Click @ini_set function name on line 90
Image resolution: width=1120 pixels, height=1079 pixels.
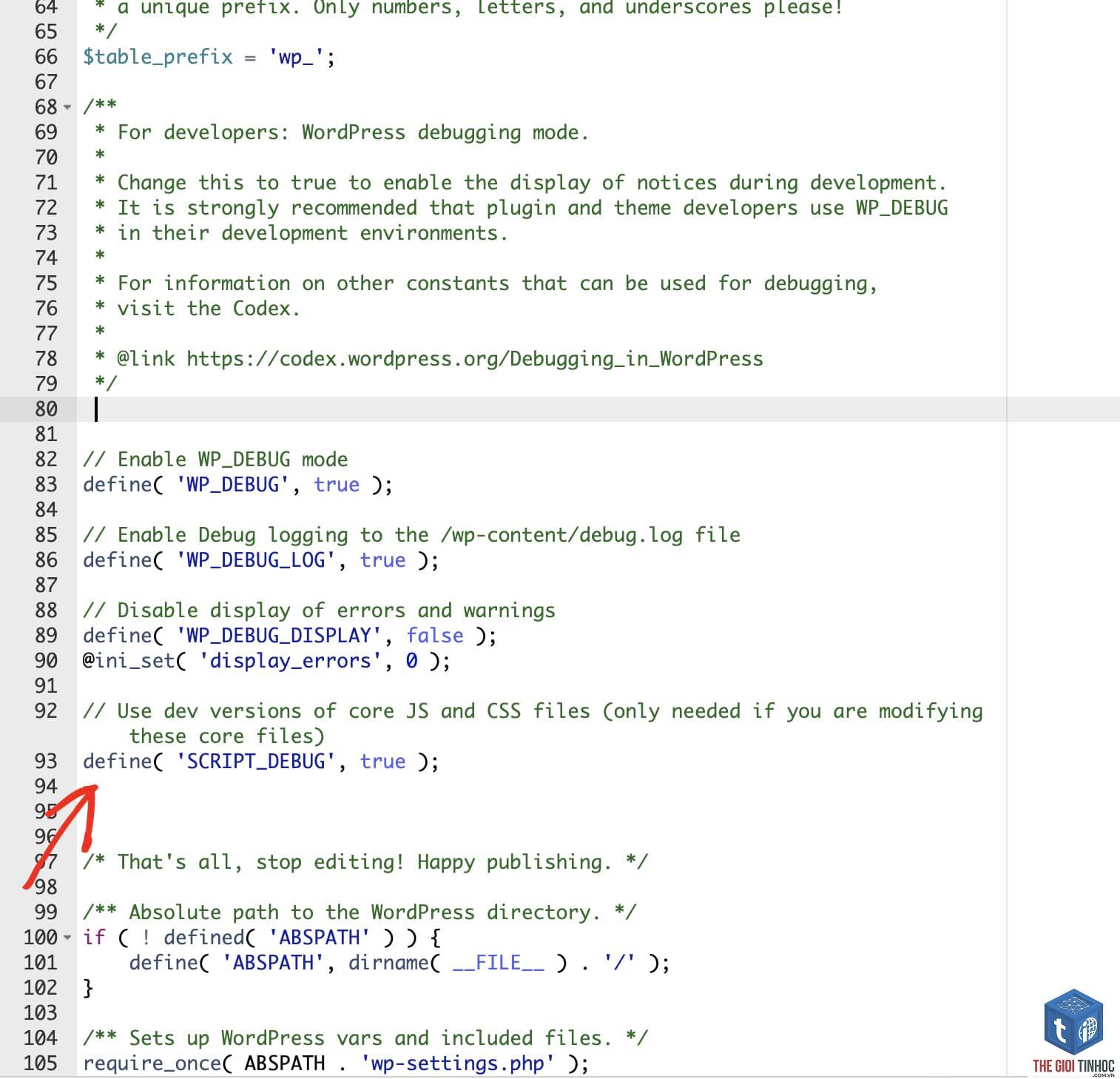(x=129, y=661)
